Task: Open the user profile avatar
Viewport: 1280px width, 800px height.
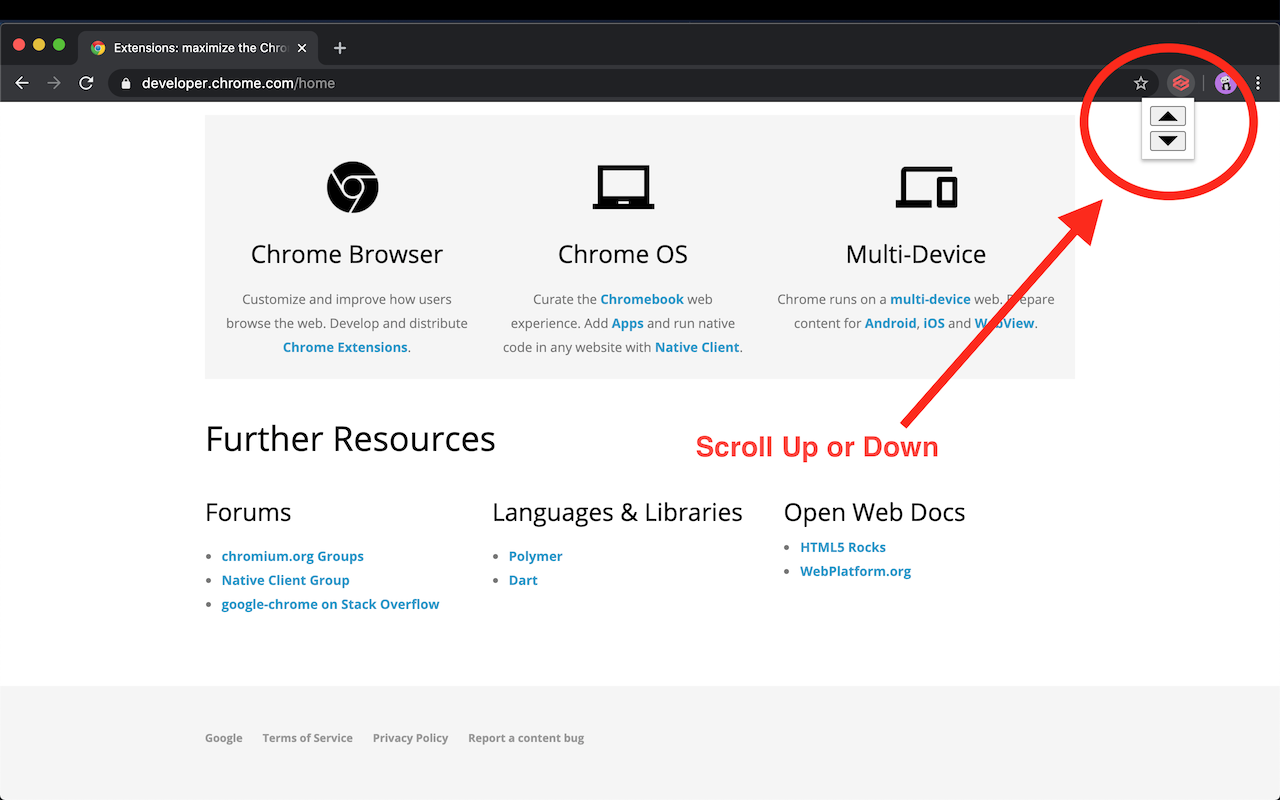Action: [x=1225, y=83]
